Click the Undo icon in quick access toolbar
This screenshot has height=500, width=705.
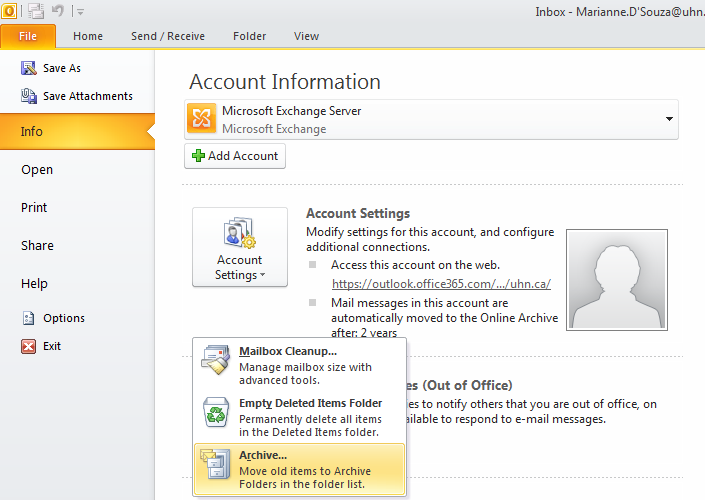click(x=59, y=11)
